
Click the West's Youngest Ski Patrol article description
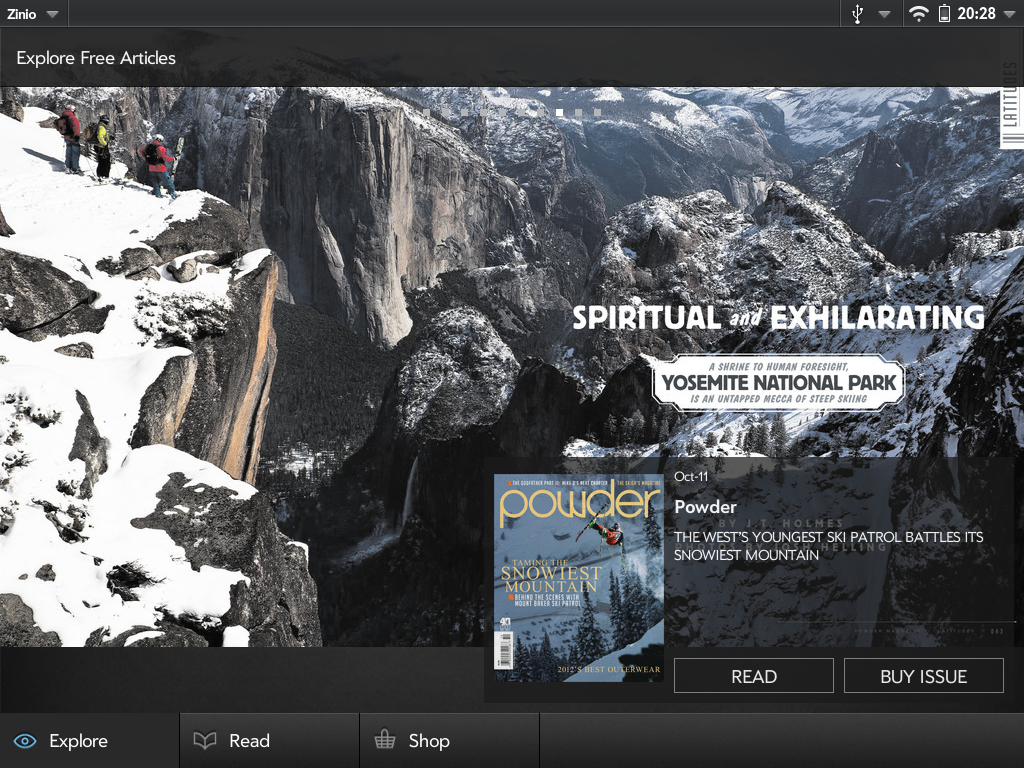829,546
